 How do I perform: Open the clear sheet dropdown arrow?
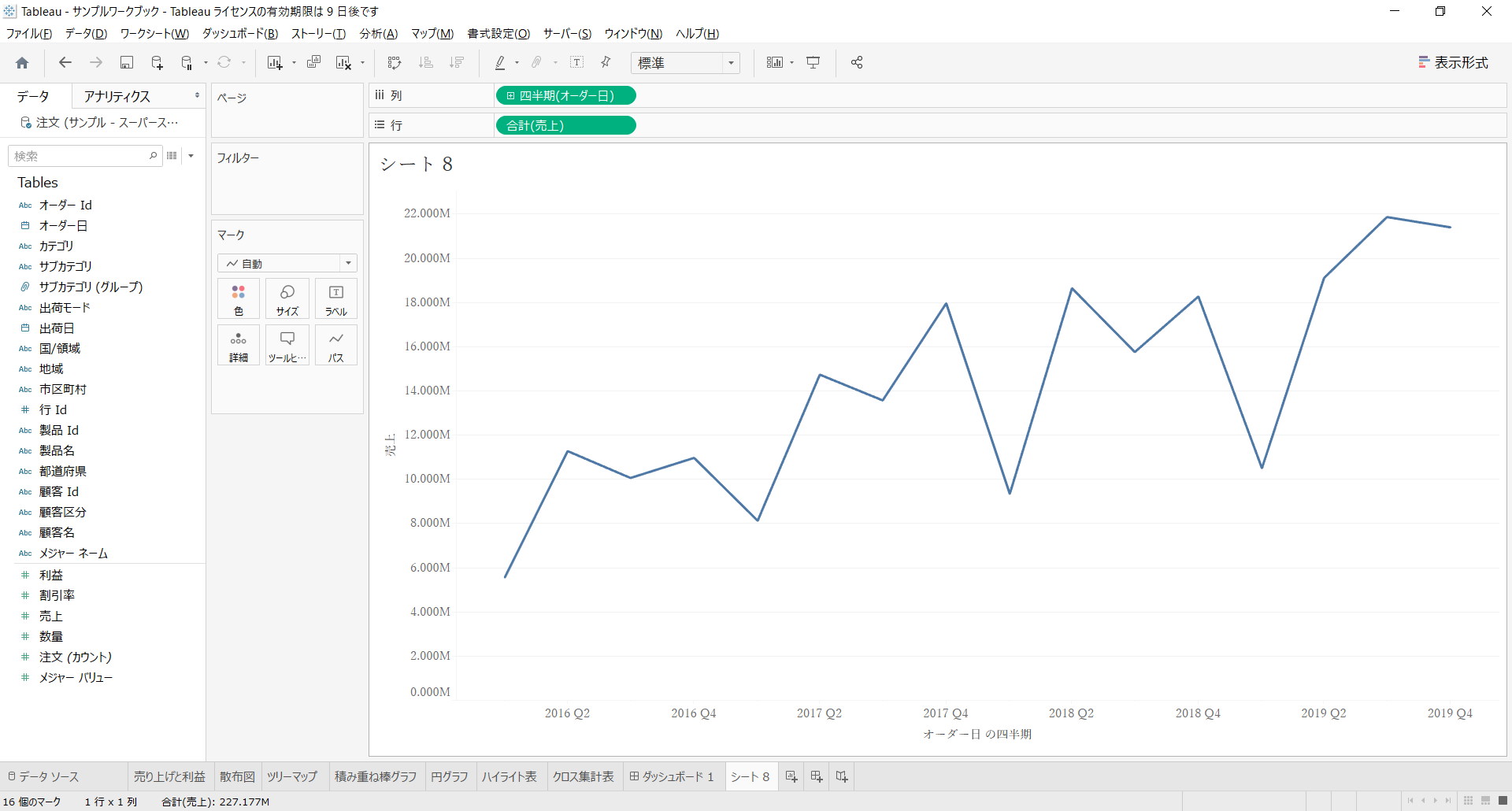click(362, 63)
